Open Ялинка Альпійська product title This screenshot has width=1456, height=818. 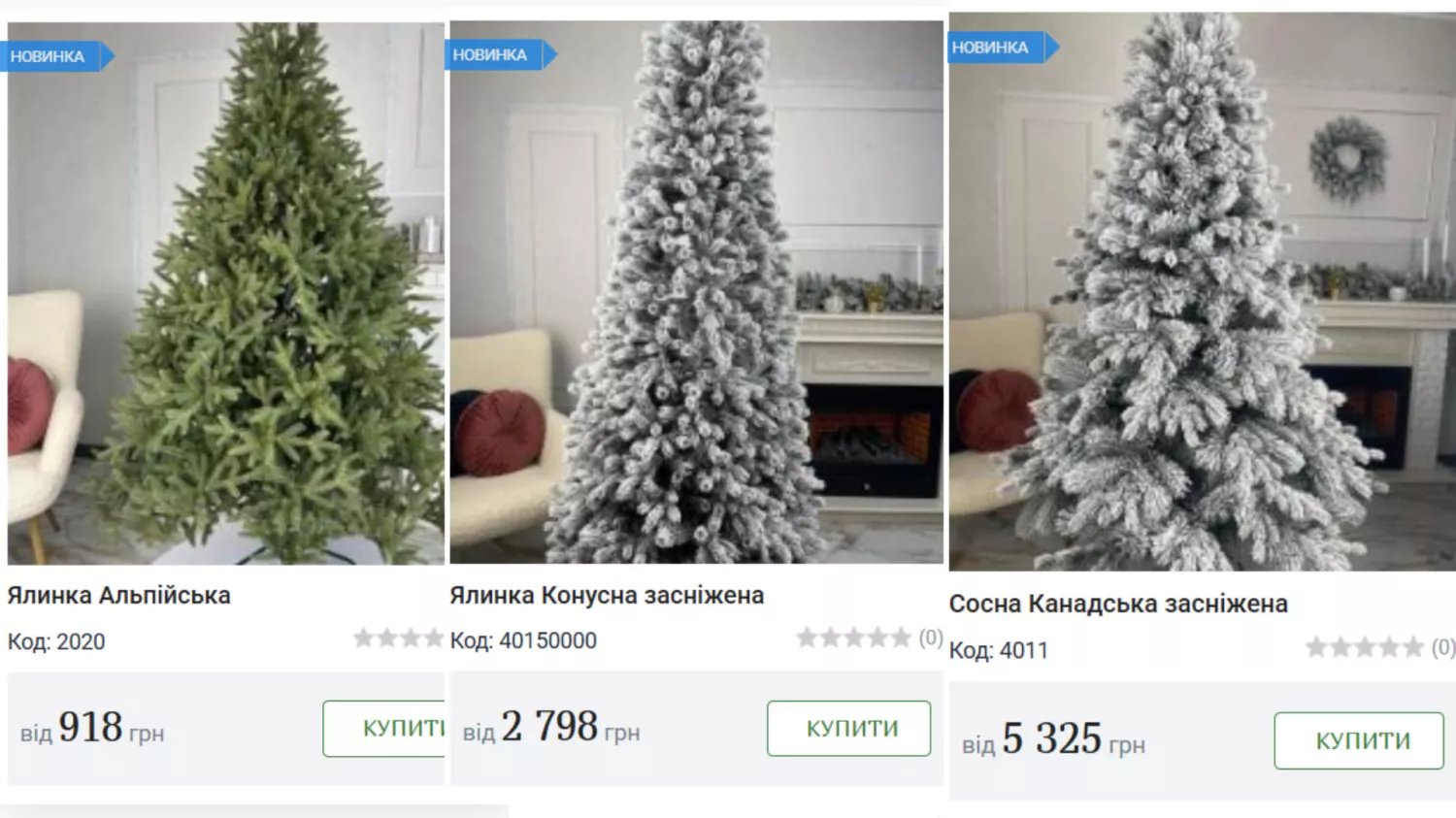click(119, 595)
